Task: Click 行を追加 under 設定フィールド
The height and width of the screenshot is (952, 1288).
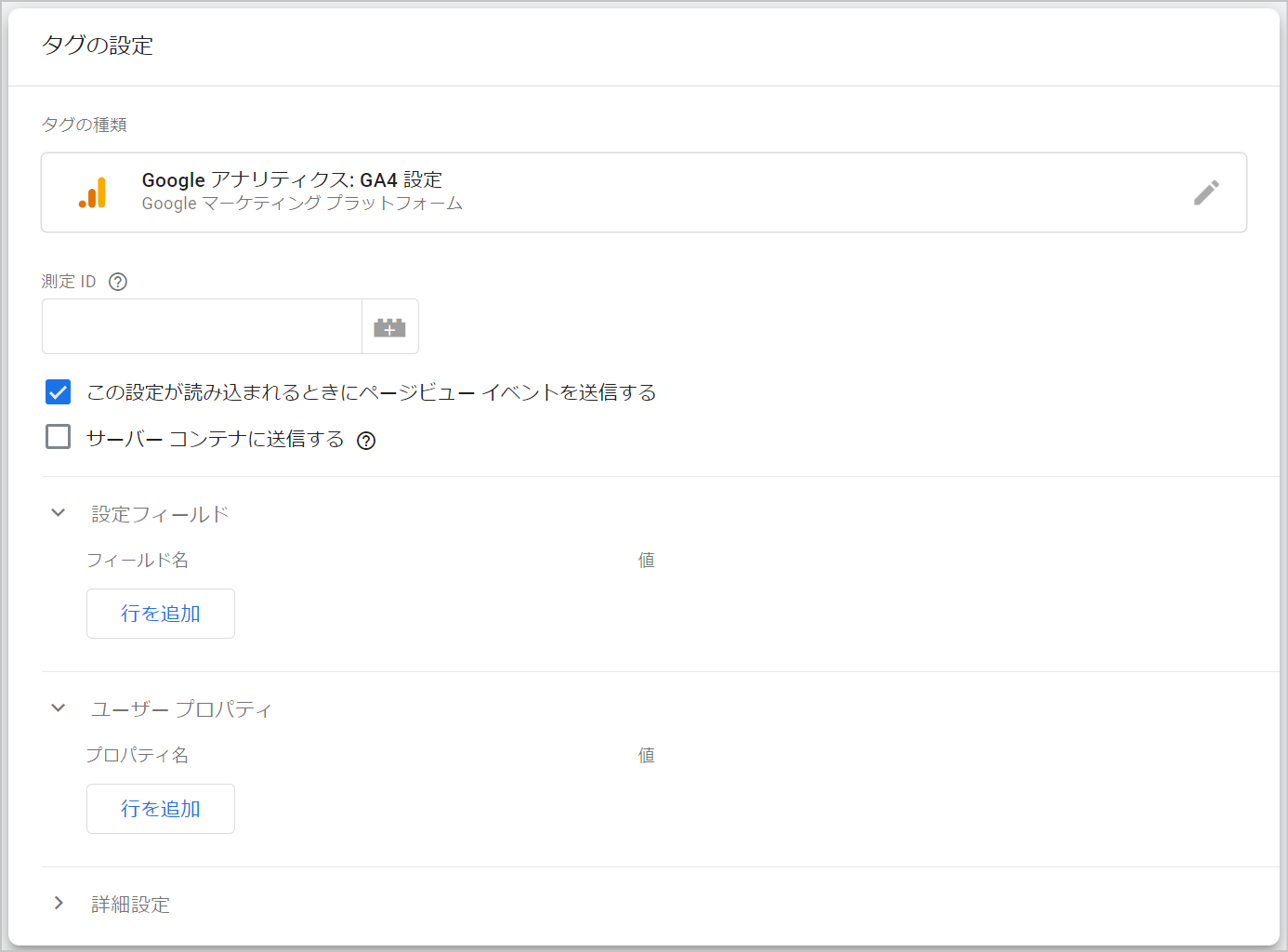Action: click(161, 614)
